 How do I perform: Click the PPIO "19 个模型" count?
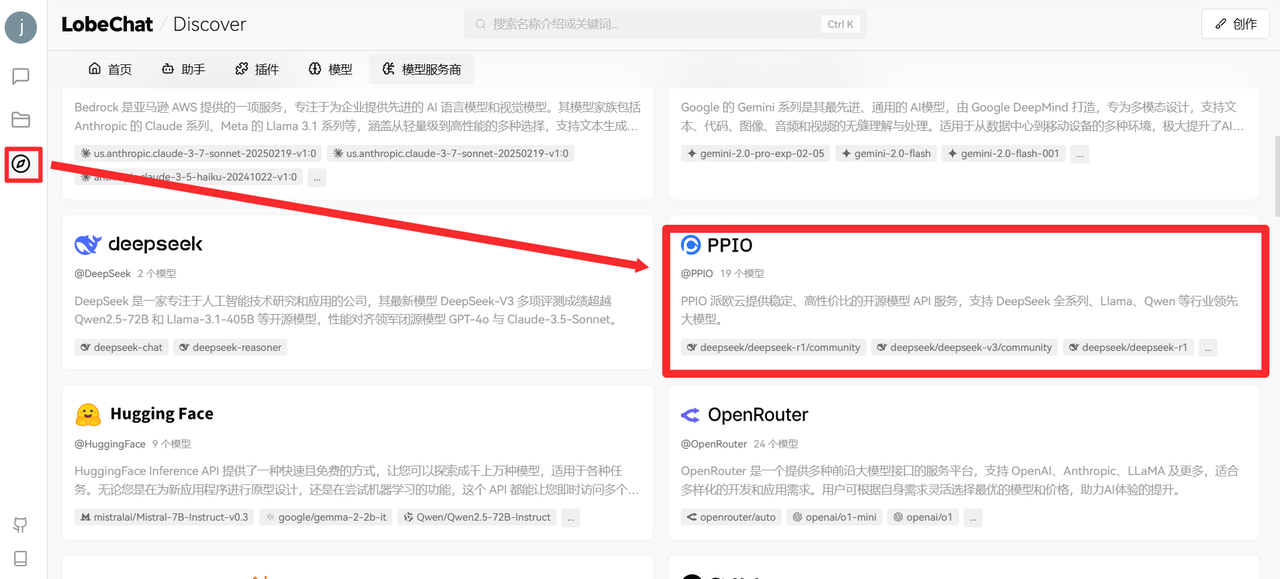click(x=742, y=273)
